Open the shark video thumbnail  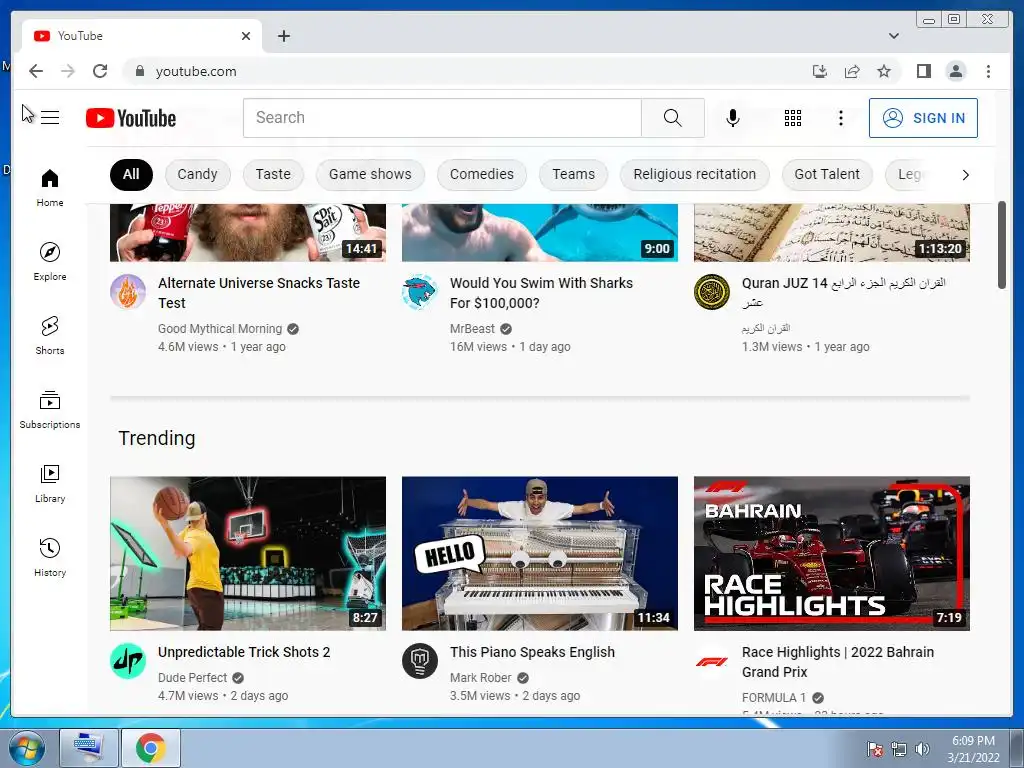[540, 232]
